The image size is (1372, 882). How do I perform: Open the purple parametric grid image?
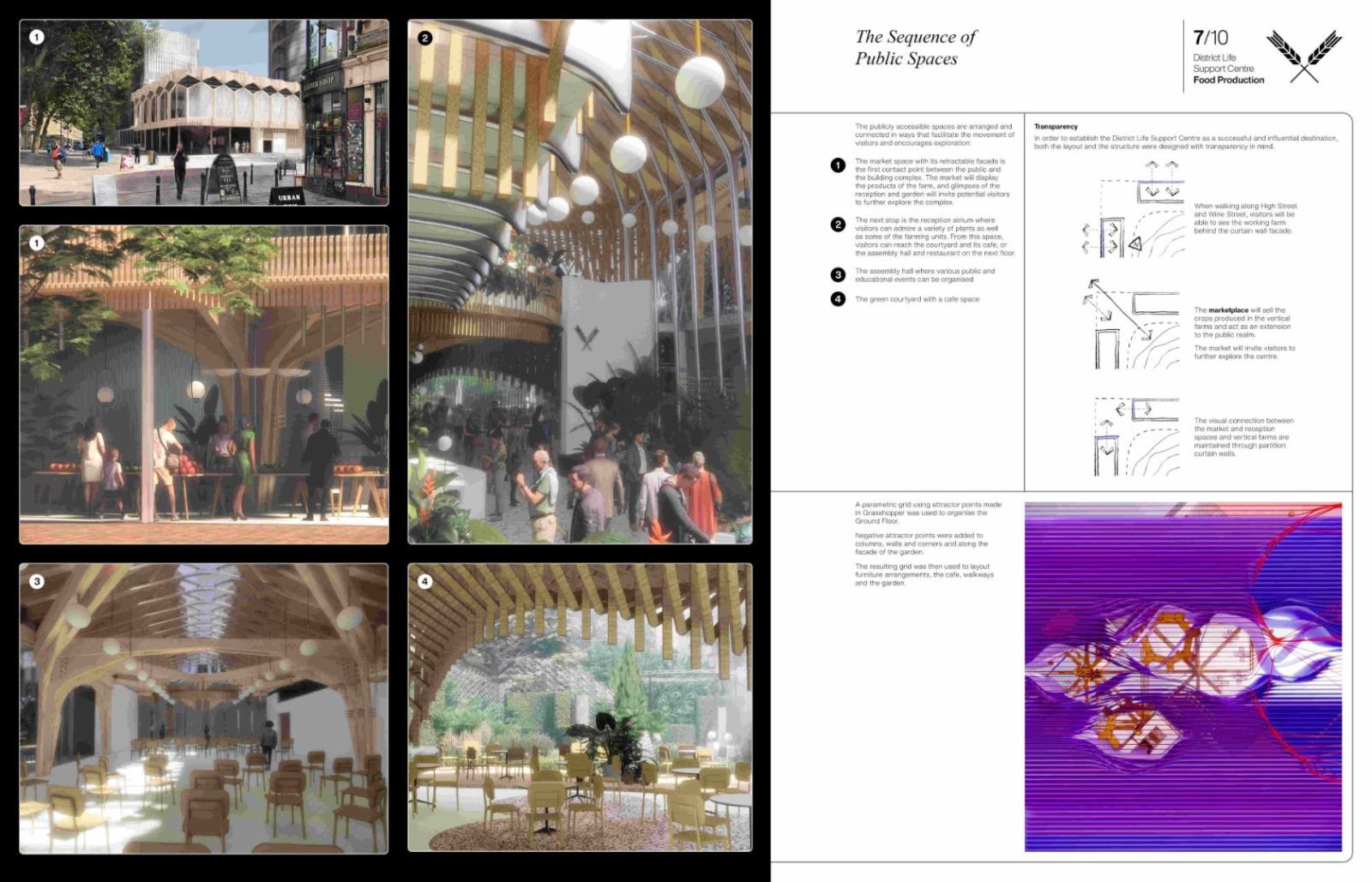[x=1182, y=676]
